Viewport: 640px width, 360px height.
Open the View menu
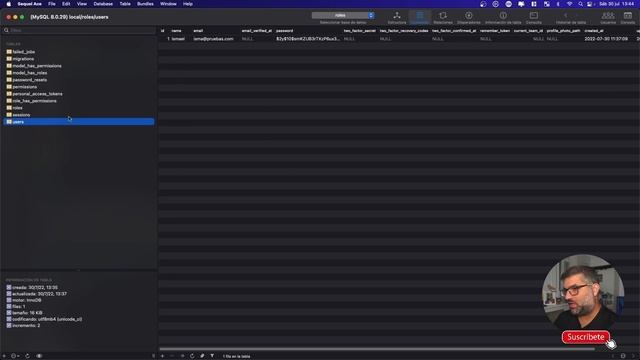(82, 4)
